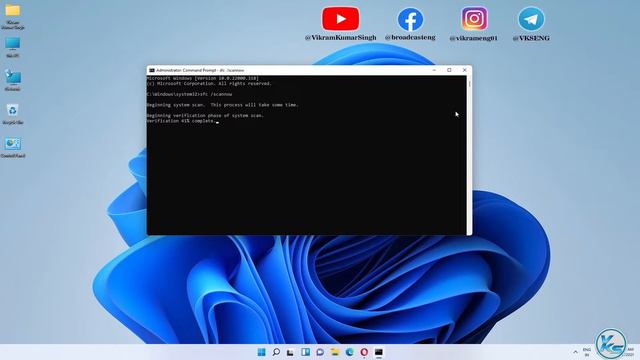Maximize the Command Prompt window
This screenshot has width=640, height=360.
(449, 70)
